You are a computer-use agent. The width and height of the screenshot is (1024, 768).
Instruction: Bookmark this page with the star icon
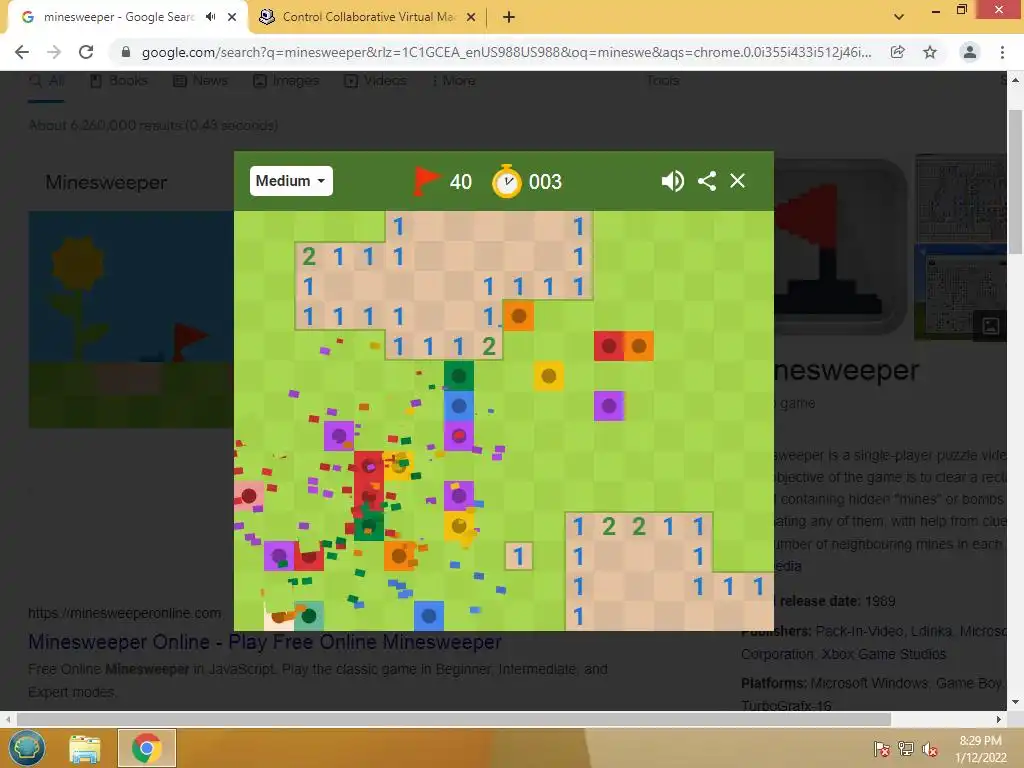tap(930, 52)
